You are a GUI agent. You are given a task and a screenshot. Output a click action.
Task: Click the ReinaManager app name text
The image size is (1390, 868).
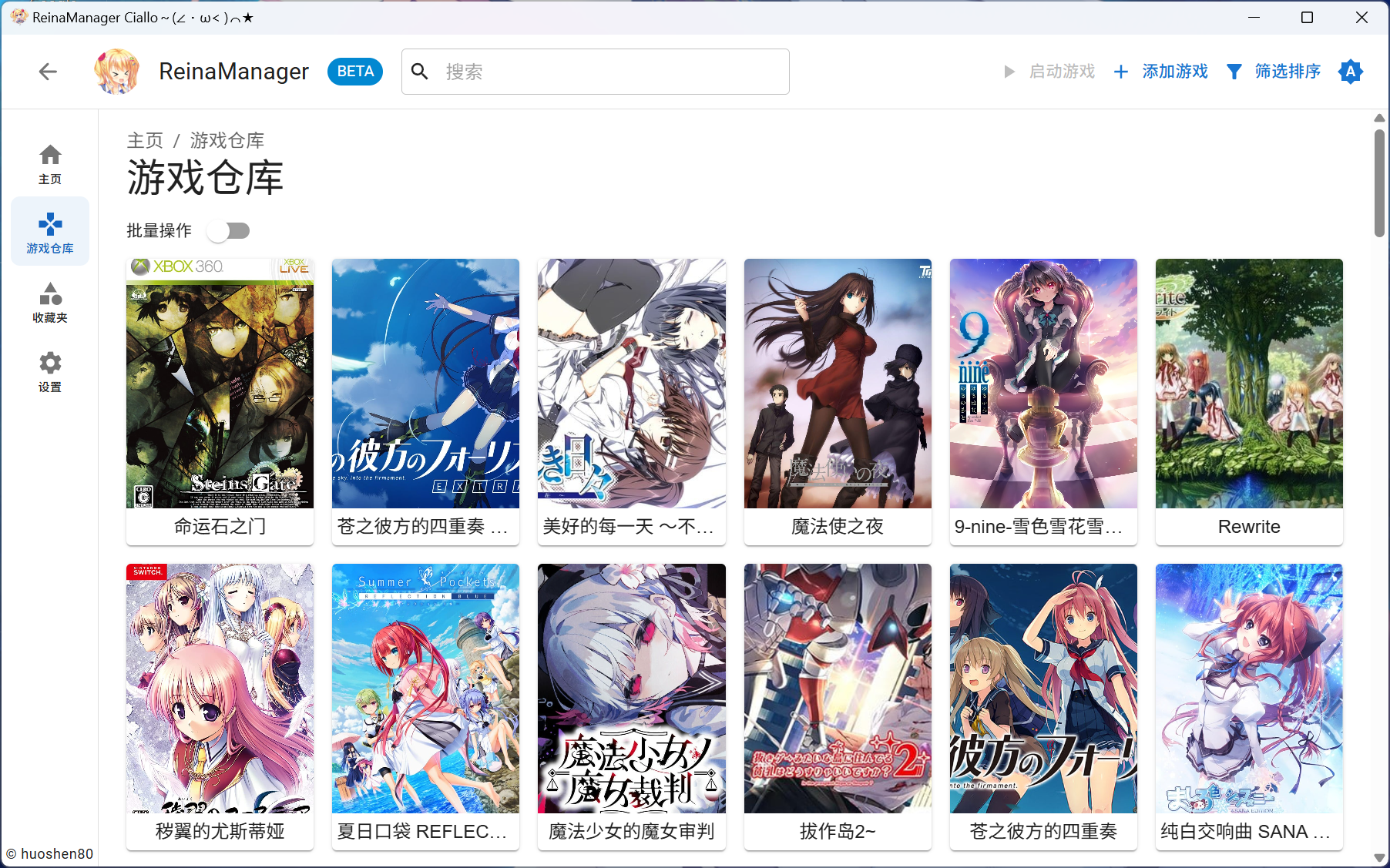233,72
